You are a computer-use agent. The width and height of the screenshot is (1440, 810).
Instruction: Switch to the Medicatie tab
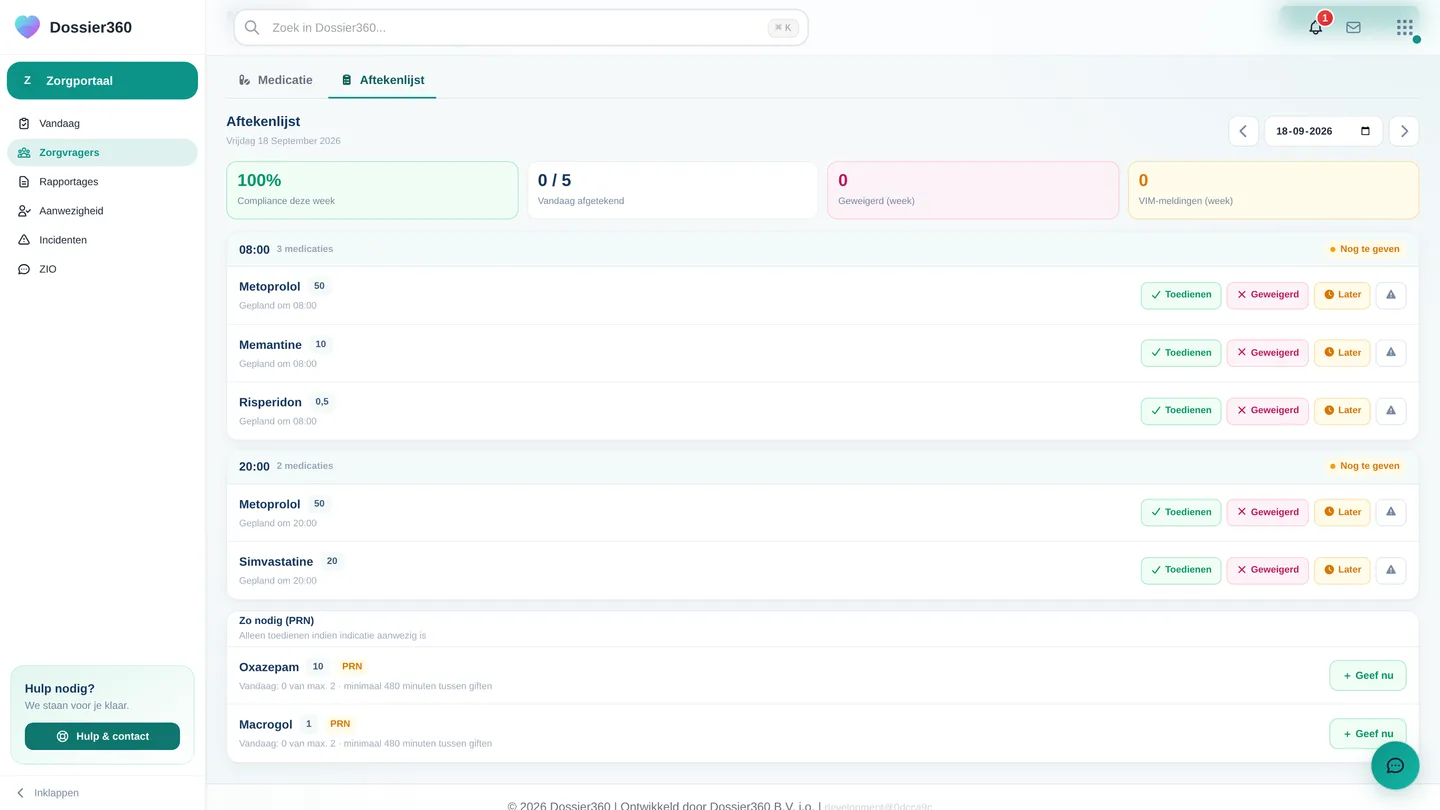tap(275, 80)
